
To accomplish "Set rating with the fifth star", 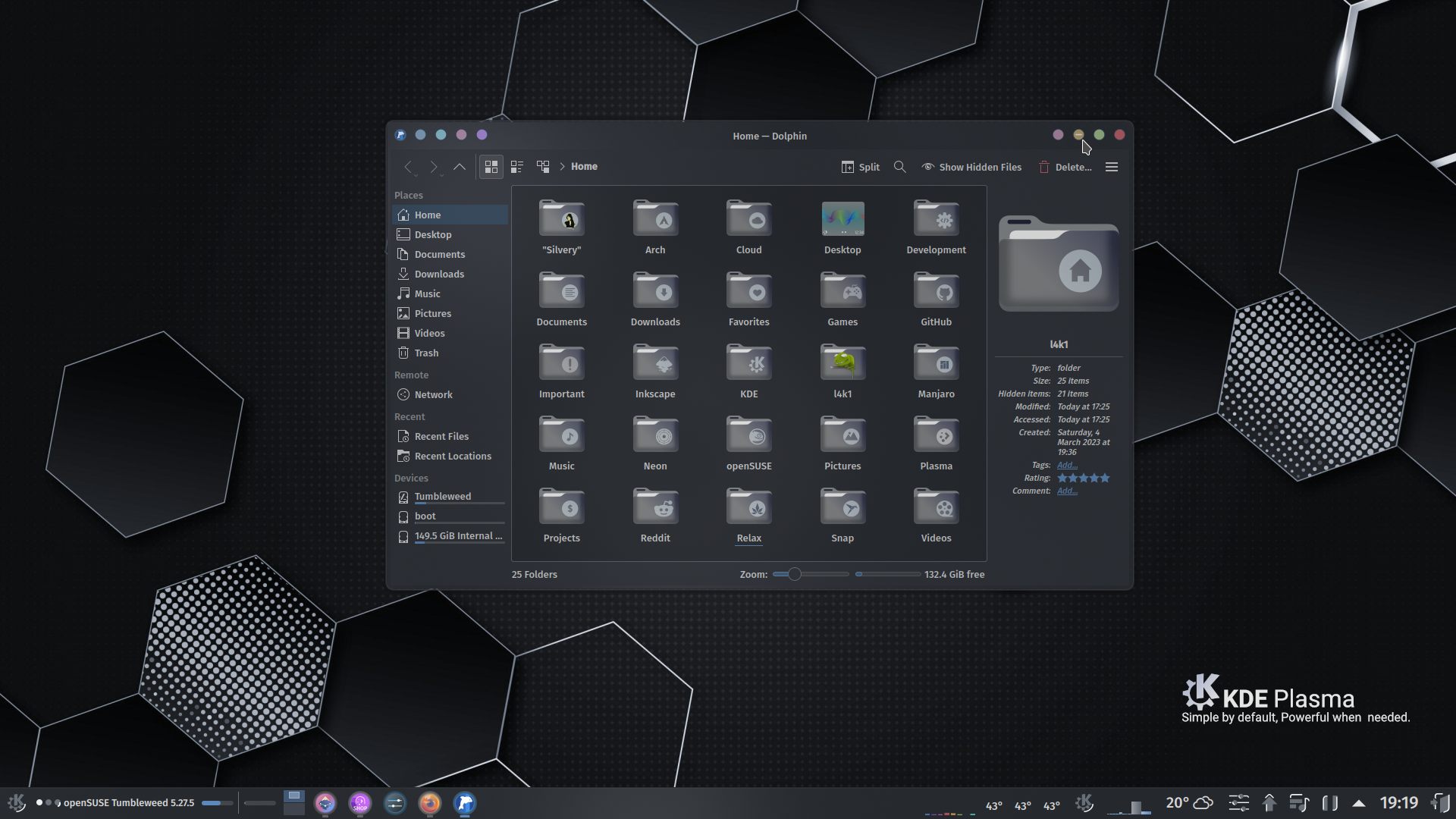I will [1105, 478].
